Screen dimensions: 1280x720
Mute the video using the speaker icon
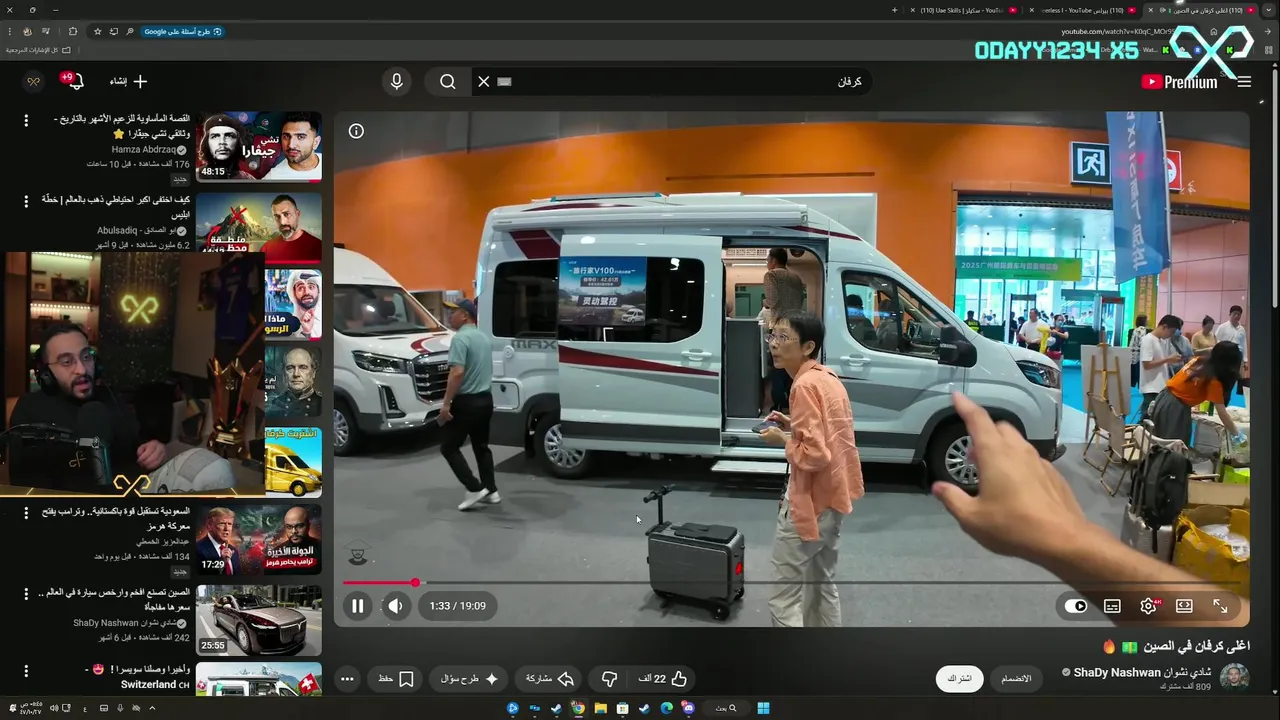click(396, 606)
